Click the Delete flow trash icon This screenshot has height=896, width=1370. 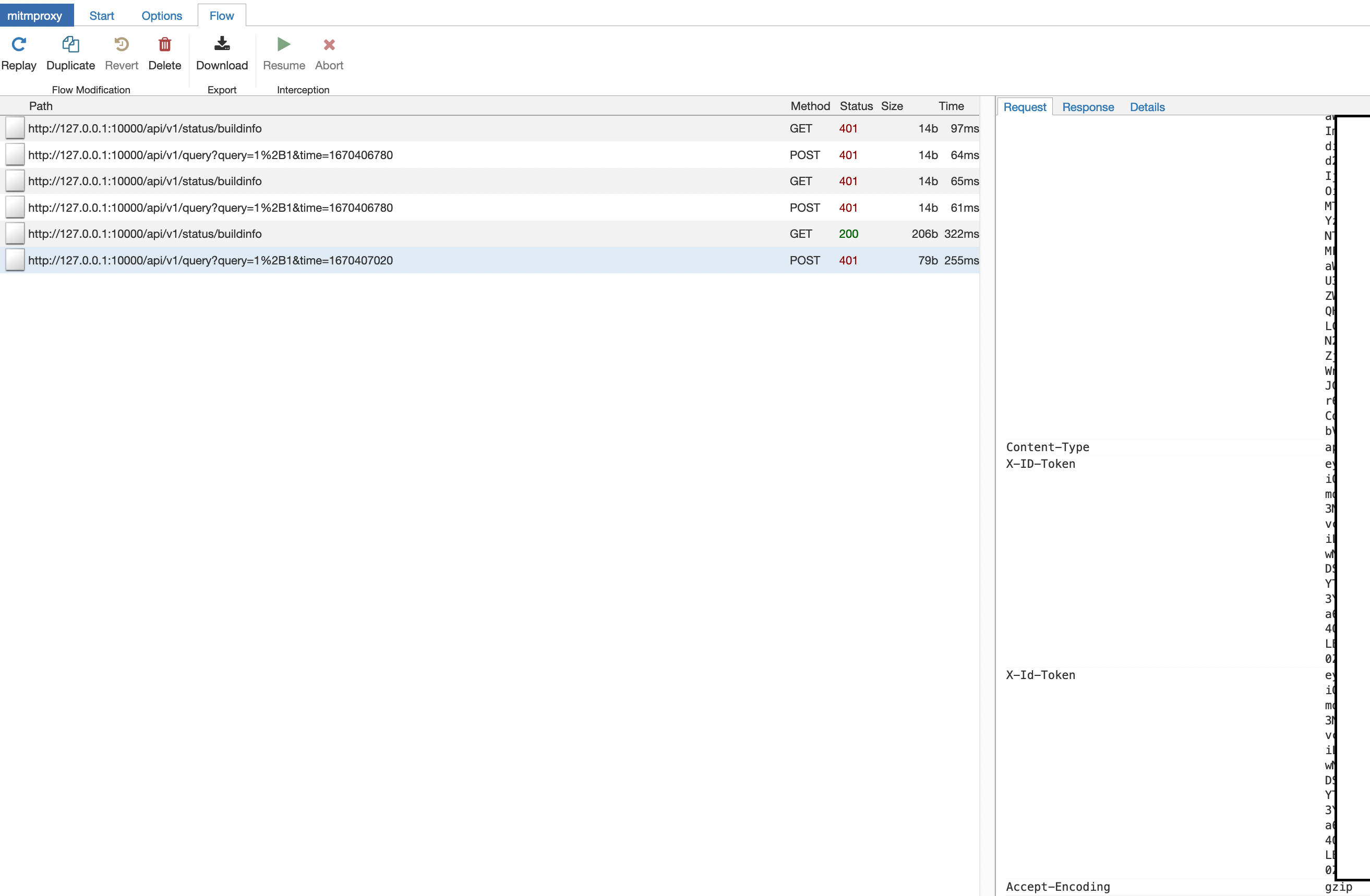click(165, 45)
